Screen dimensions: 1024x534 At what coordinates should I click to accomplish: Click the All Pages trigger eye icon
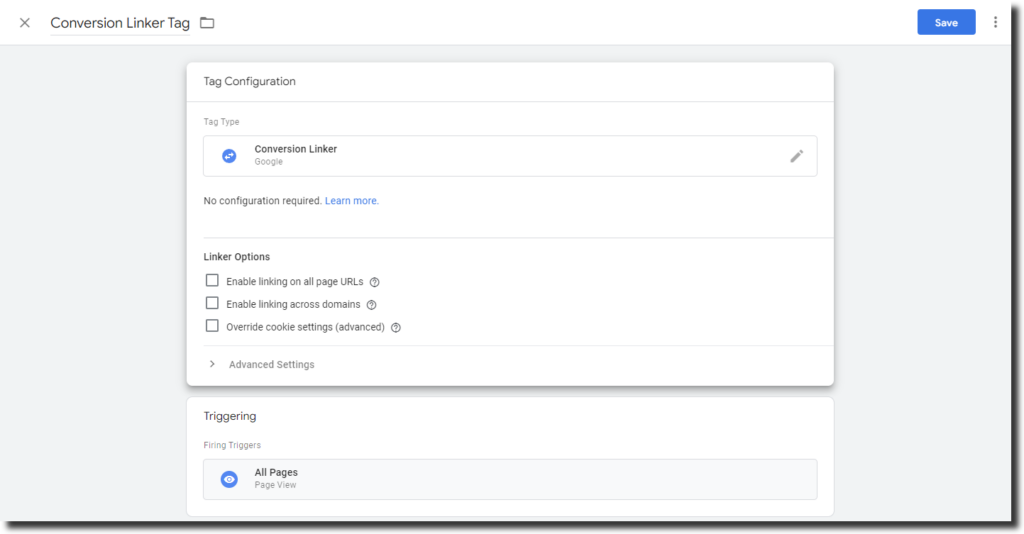click(229, 479)
